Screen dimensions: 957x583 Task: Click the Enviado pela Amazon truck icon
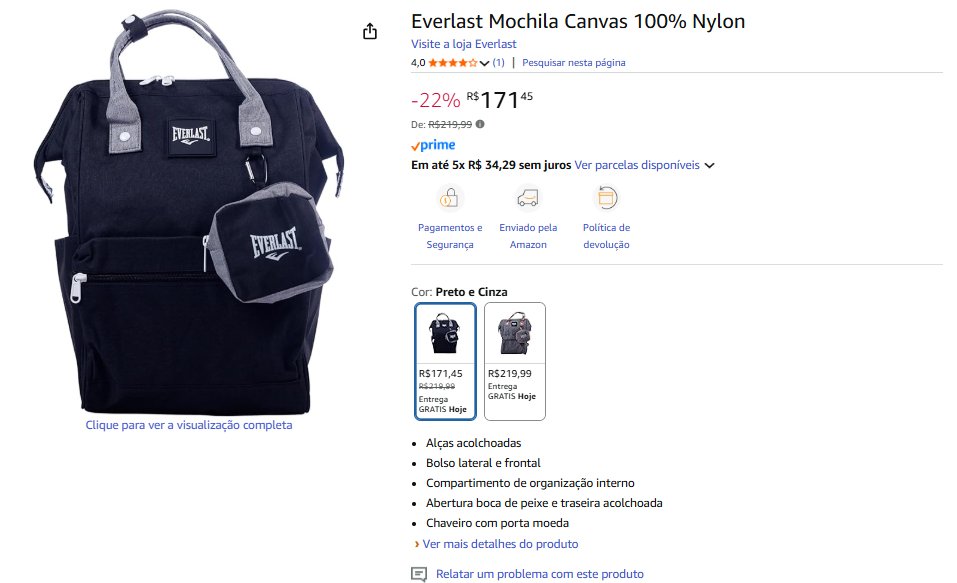coord(528,197)
